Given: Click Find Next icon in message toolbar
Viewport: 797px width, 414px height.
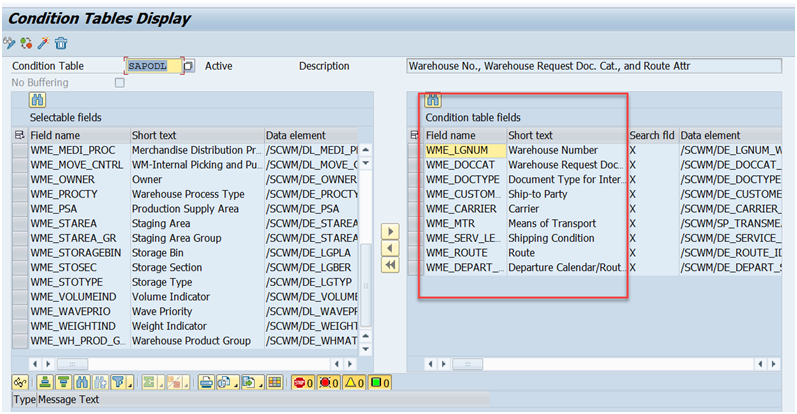Looking at the screenshot, I should [100, 382].
